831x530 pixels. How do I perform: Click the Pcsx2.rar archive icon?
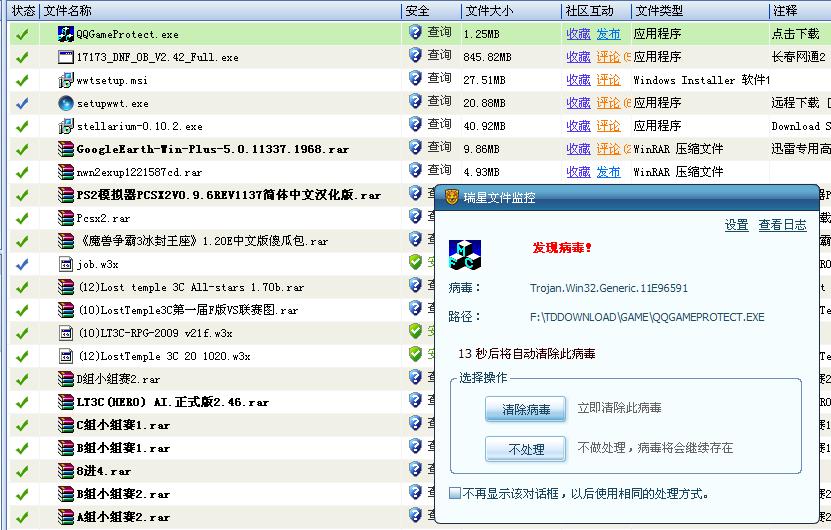[66, 218]
